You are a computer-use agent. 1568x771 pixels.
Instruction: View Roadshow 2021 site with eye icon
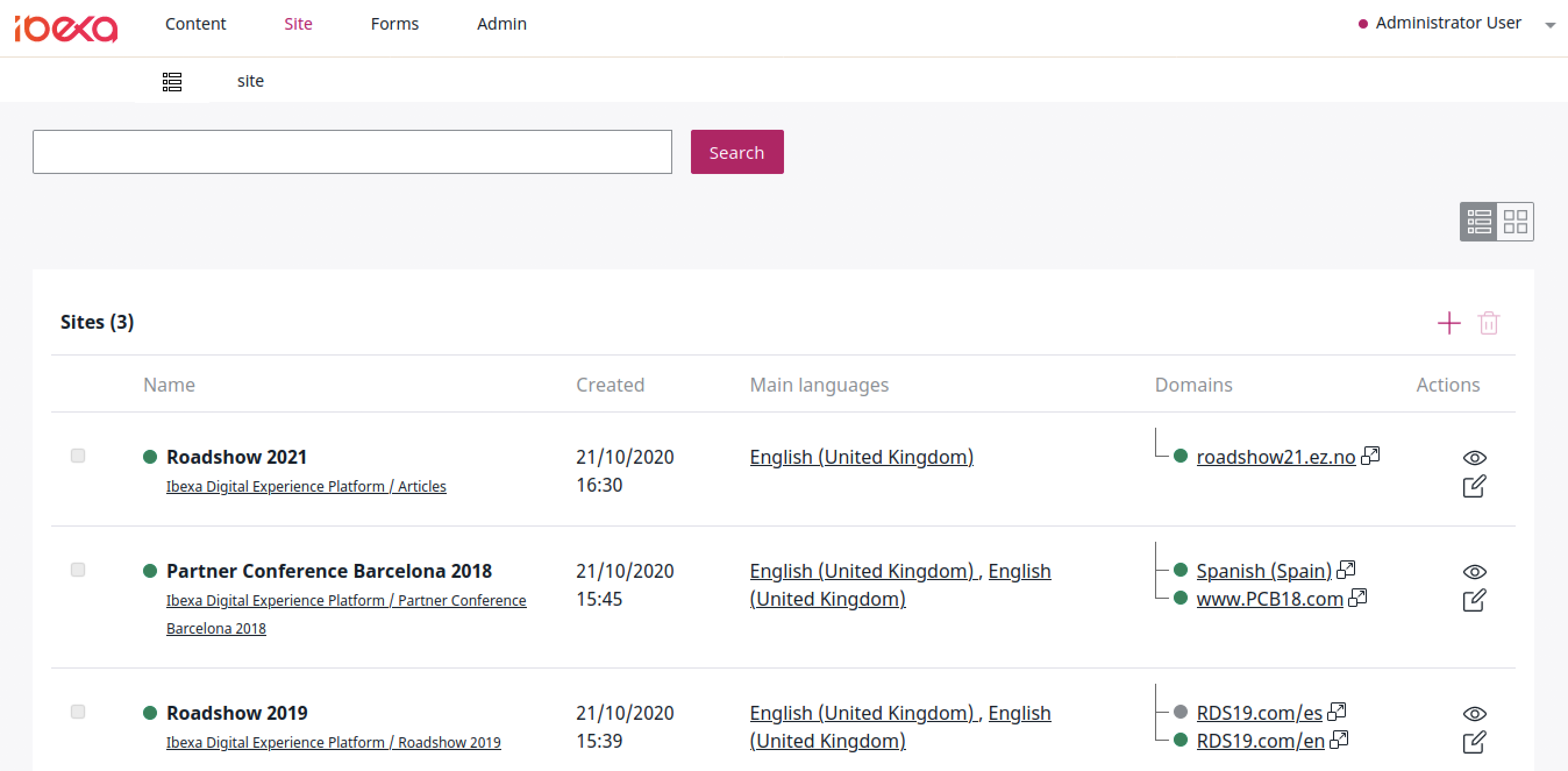tap(1475, 457)
